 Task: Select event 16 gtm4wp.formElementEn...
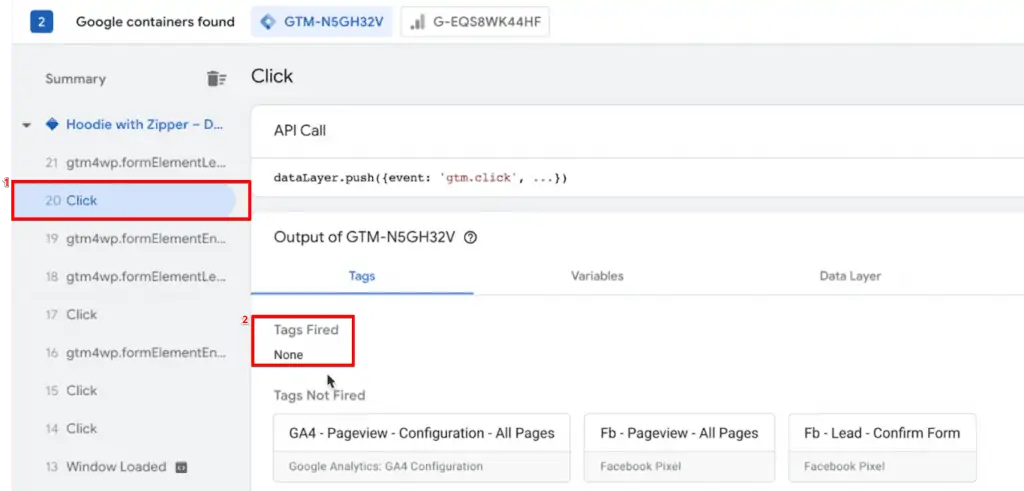tap(136, 353)
